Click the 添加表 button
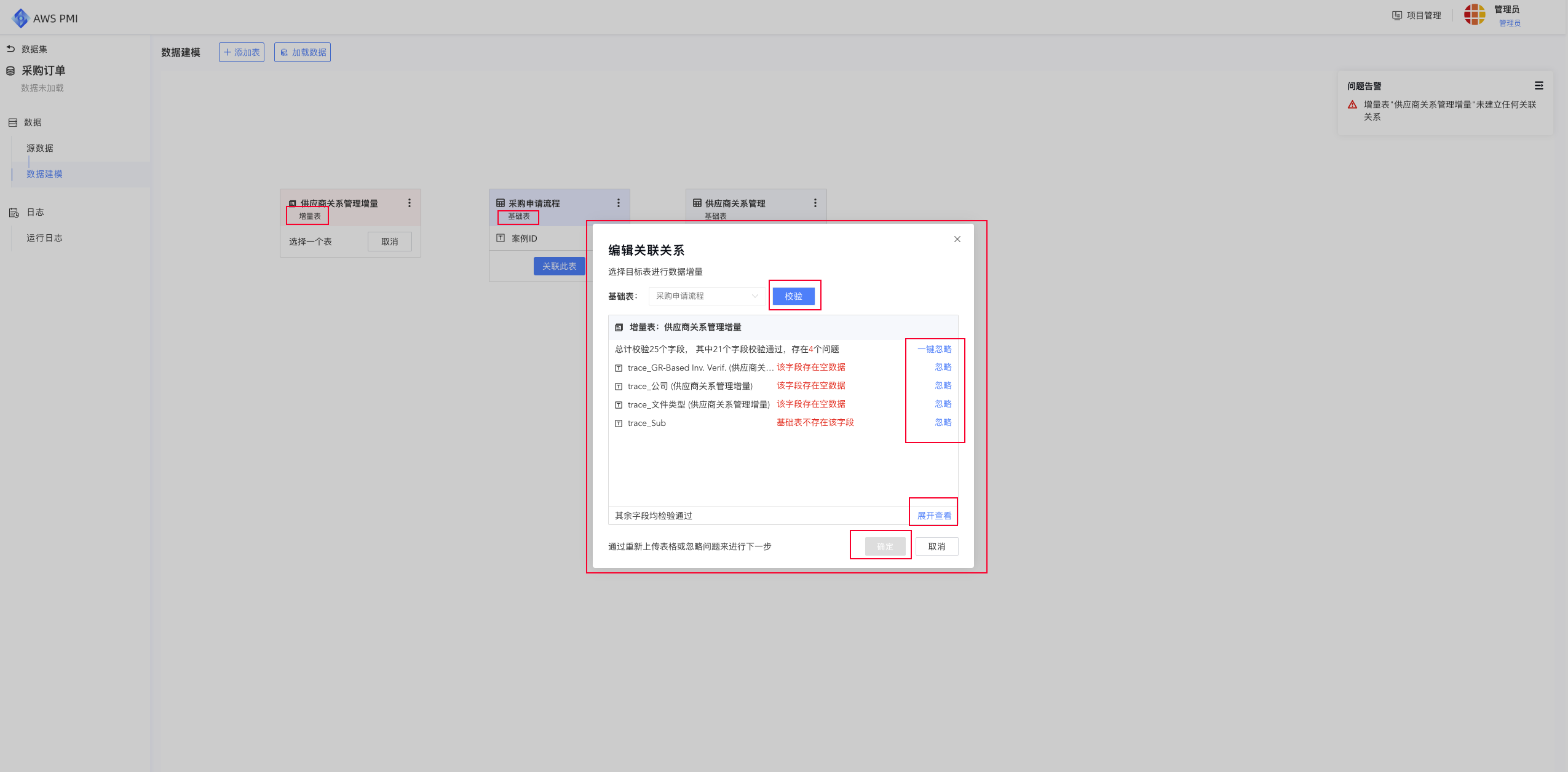The height and width of the screenshot is (772, 1568). coord(242,52)
